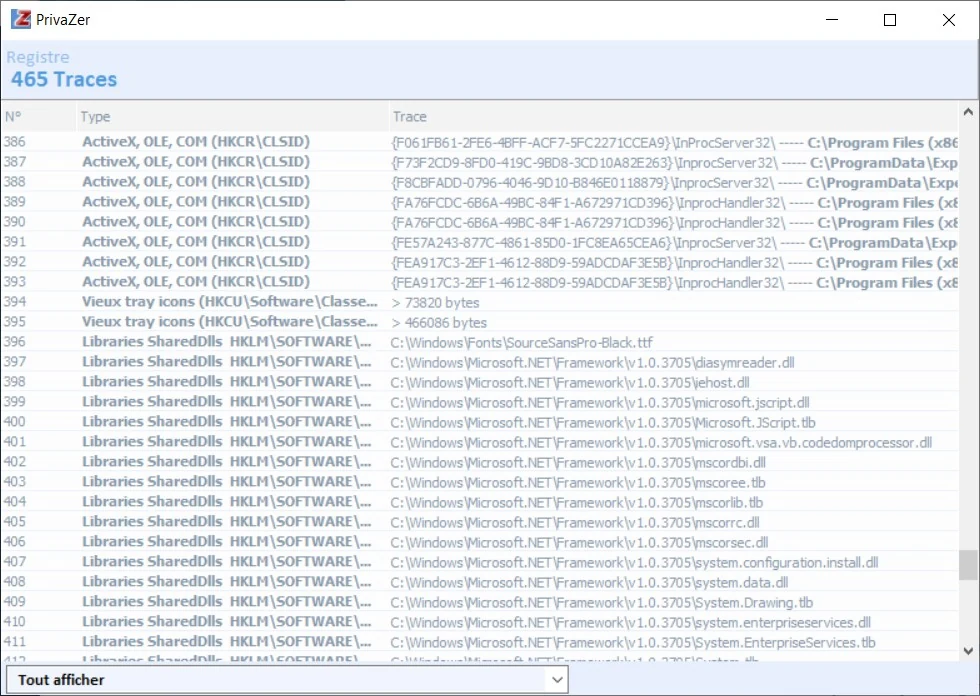This screenshot has height=696, width=980.
Task: Click the Registre label
Action: pos(38,57)
